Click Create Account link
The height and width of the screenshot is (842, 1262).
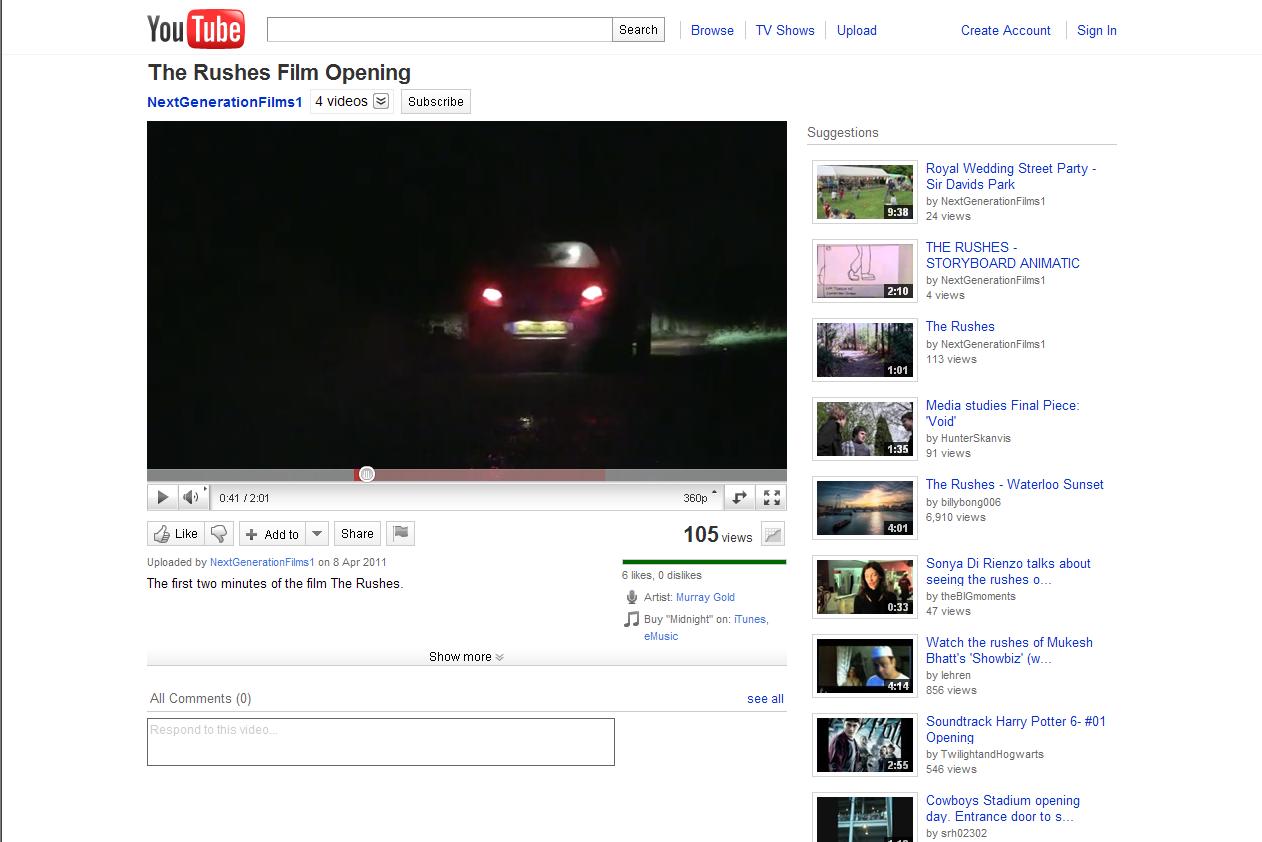[1006, 30]
